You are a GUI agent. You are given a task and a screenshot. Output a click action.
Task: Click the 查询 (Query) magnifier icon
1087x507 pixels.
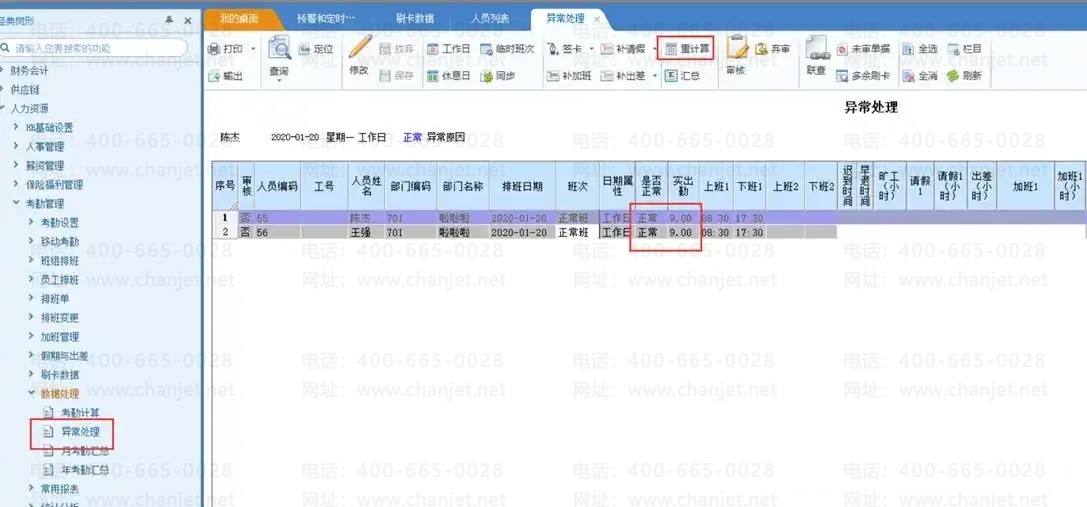point(279,50)
